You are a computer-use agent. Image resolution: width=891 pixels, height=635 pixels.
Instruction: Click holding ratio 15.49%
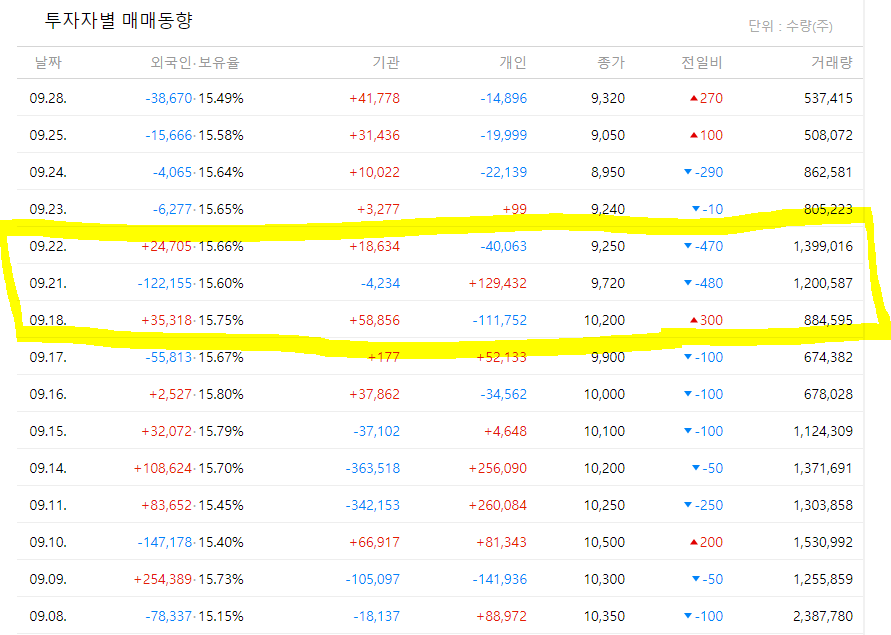click(221, 98)
